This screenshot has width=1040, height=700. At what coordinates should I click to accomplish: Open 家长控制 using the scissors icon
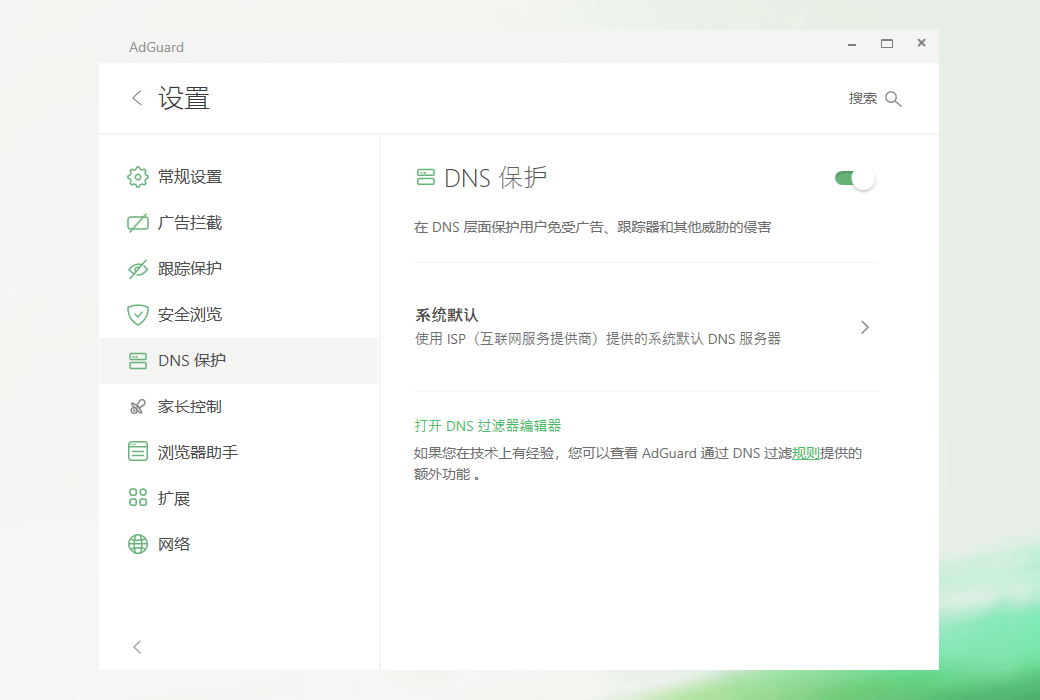click(x=137, y=406)
